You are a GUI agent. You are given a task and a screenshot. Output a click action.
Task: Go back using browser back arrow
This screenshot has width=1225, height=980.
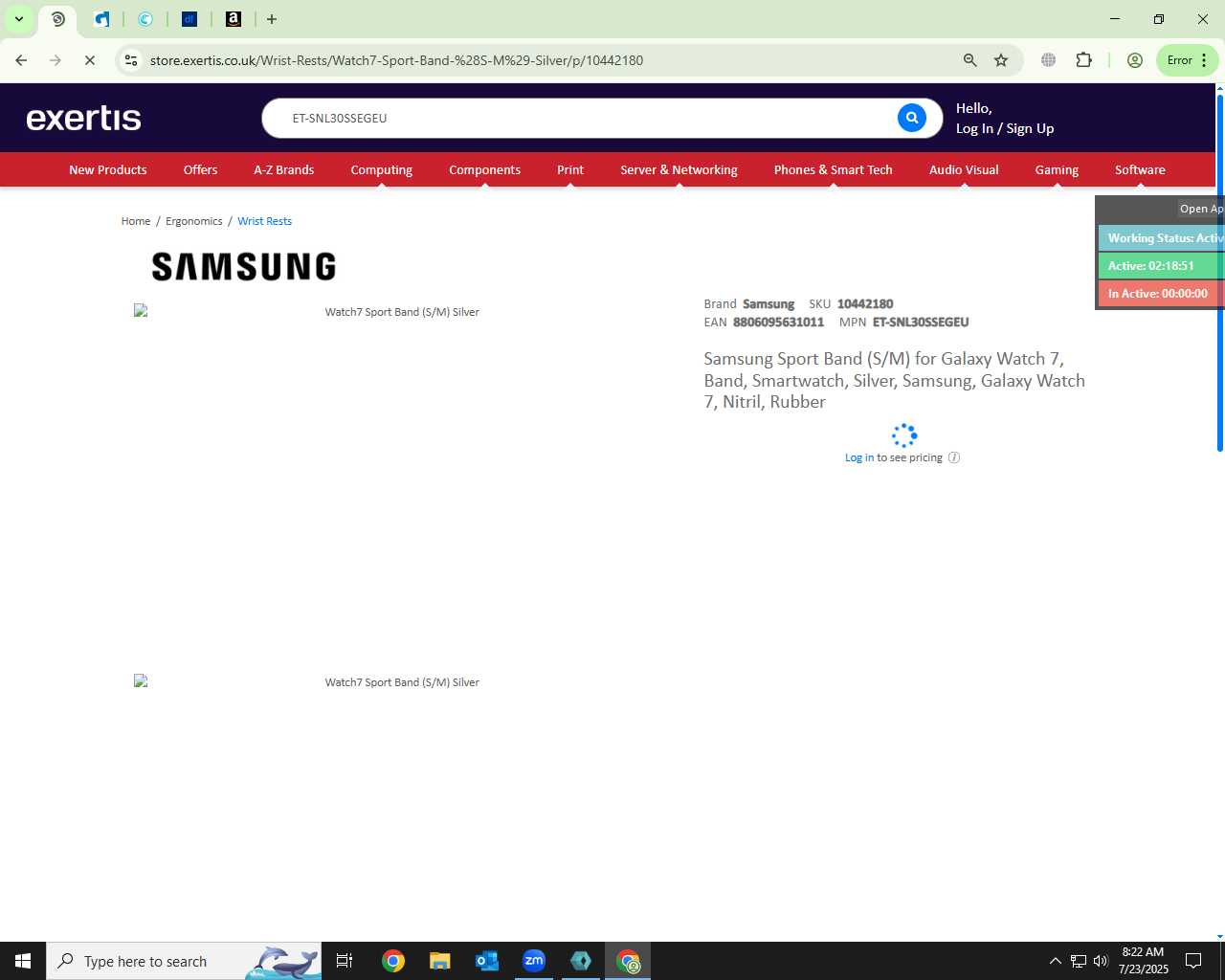click(x=21, y=60)
